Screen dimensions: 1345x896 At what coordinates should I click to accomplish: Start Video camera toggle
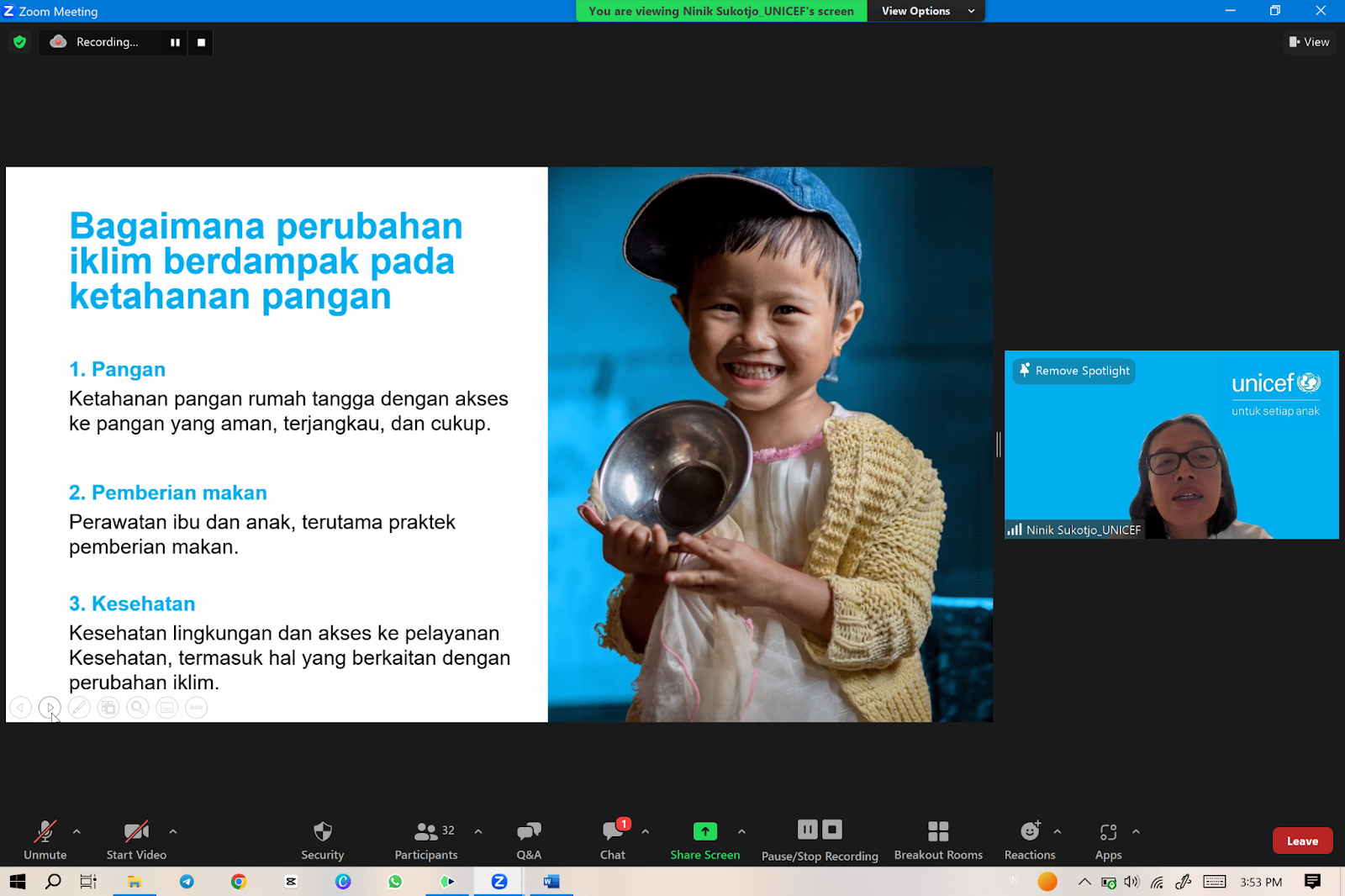[x=136, y=840]
